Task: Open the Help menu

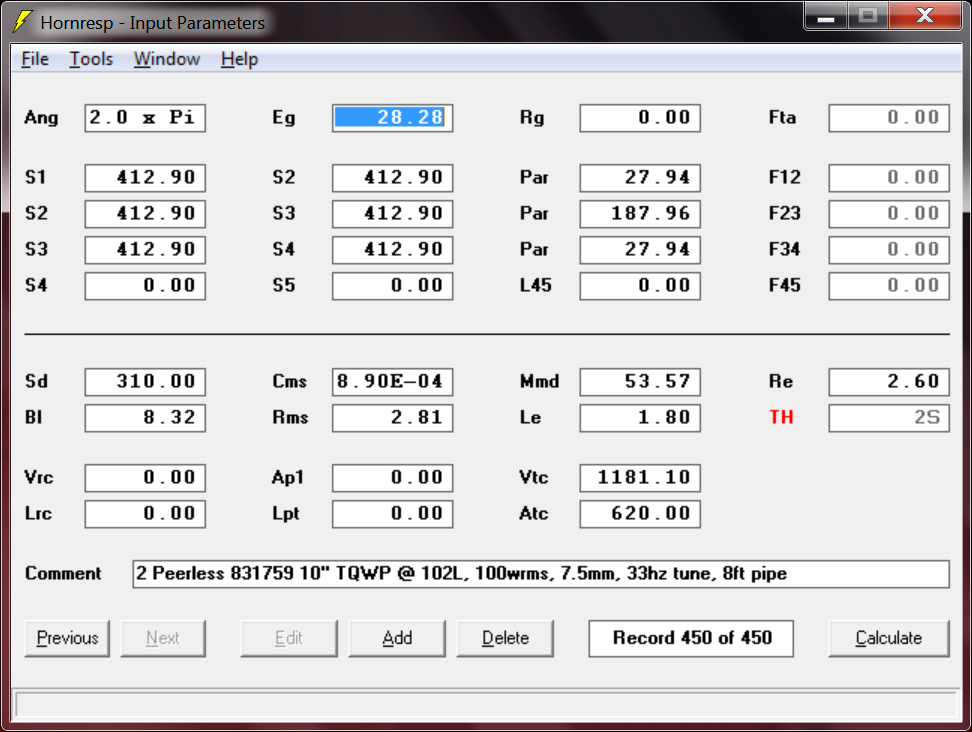Action: click(x=239, y=59)
